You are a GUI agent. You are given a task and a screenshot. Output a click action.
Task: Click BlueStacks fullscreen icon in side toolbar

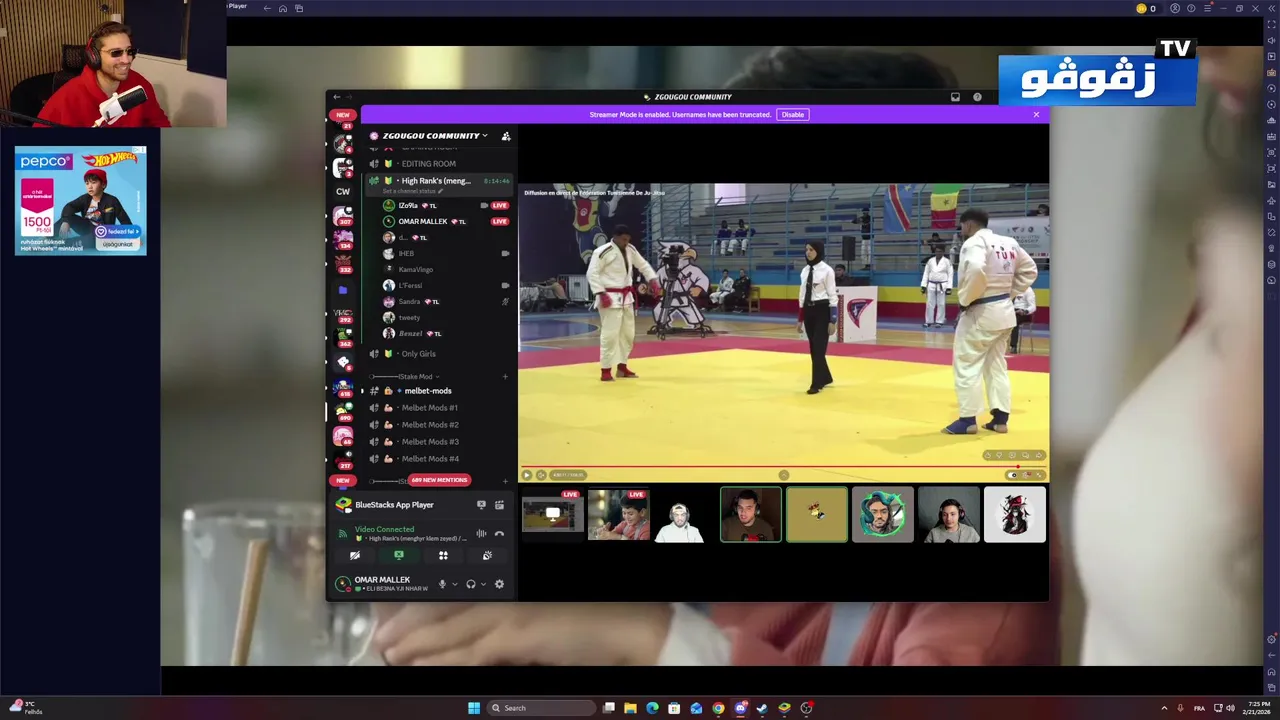point(1271,24)
